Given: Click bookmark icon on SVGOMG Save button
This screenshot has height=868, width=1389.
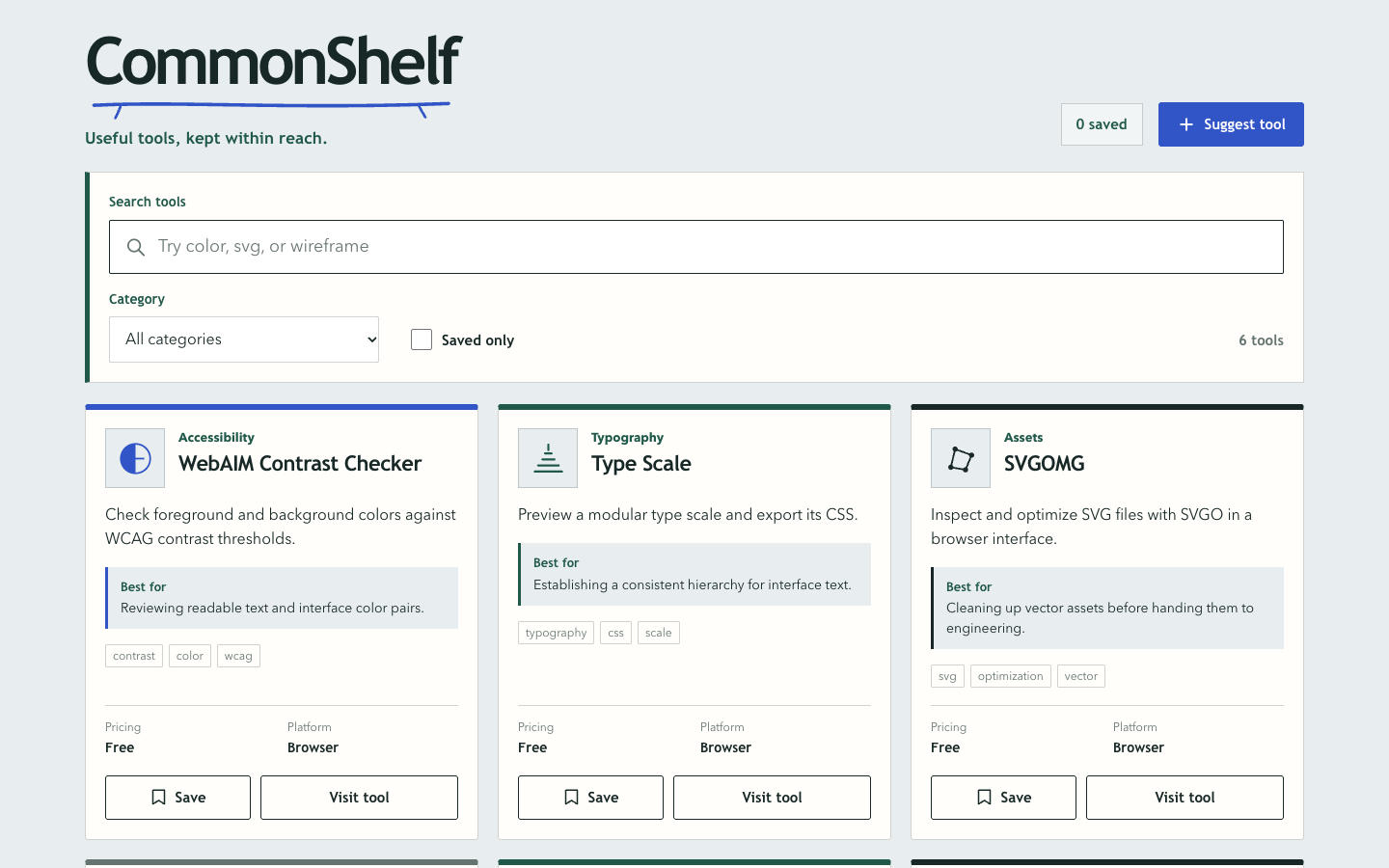Looking at the screenshot, I should pos(984,798).
